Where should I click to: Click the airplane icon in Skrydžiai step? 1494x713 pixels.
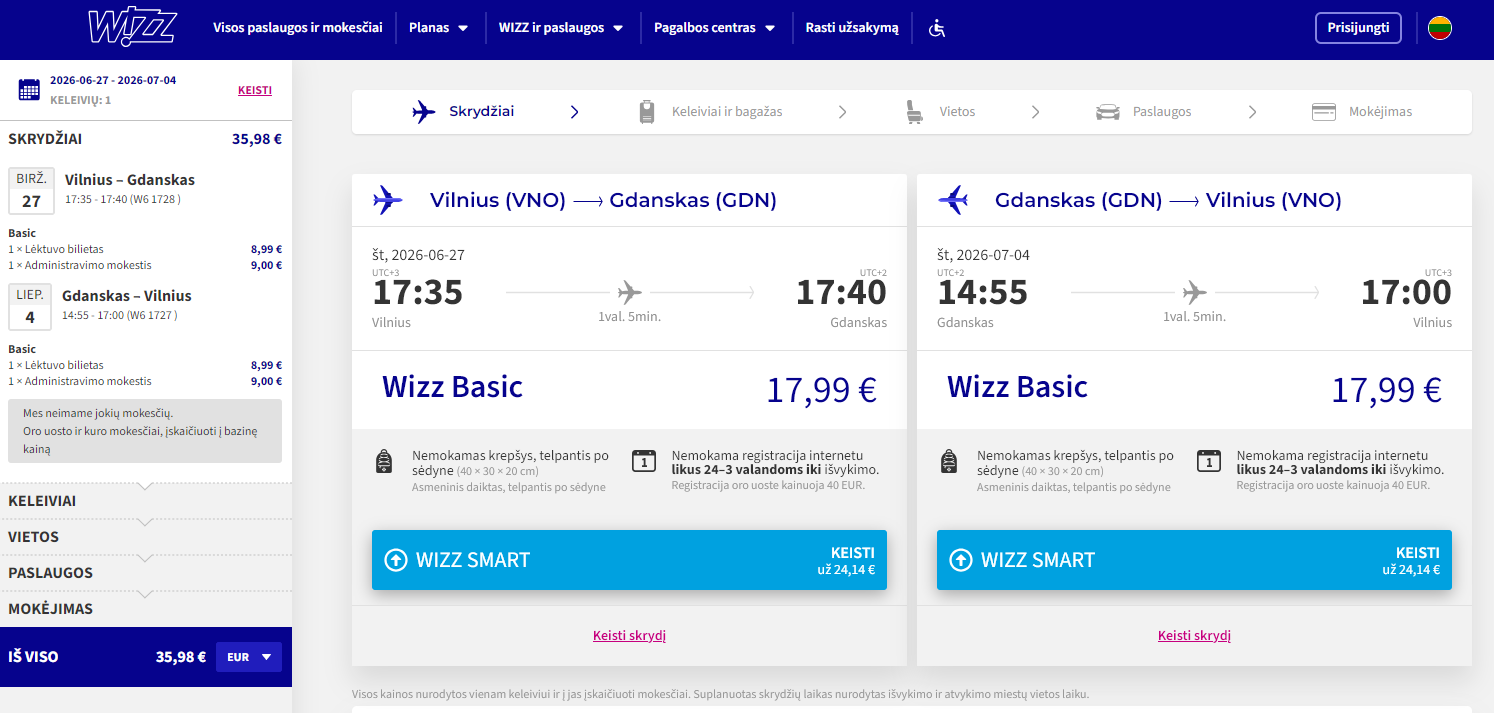tap(424, 112)
